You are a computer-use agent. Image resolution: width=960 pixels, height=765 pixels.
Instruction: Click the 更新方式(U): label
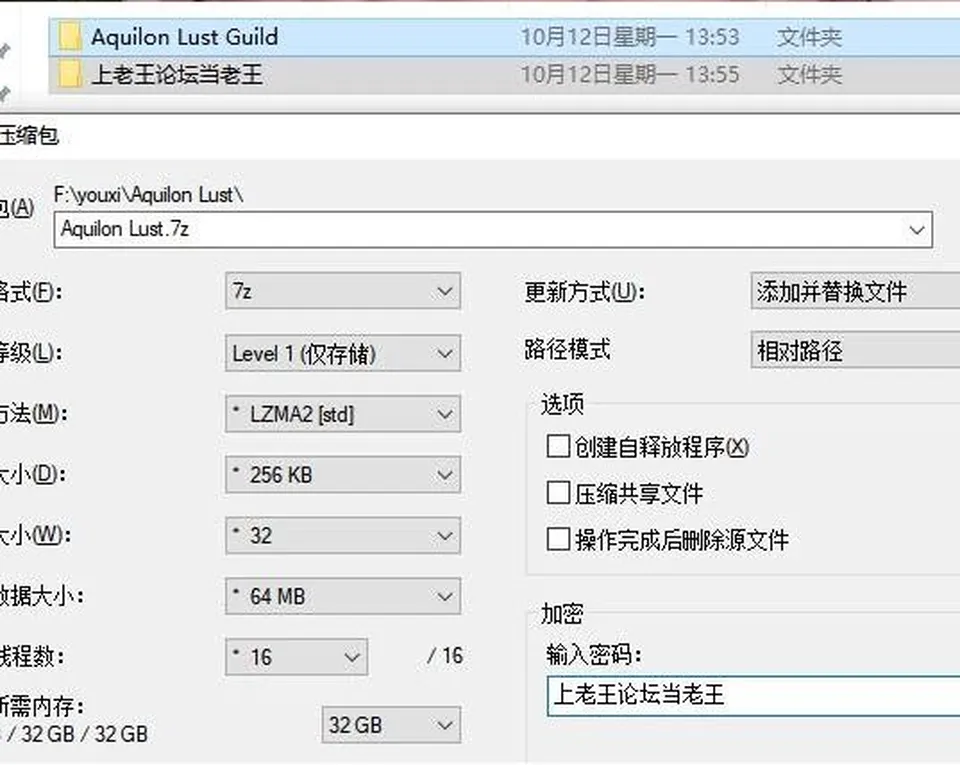coord(584,292)
